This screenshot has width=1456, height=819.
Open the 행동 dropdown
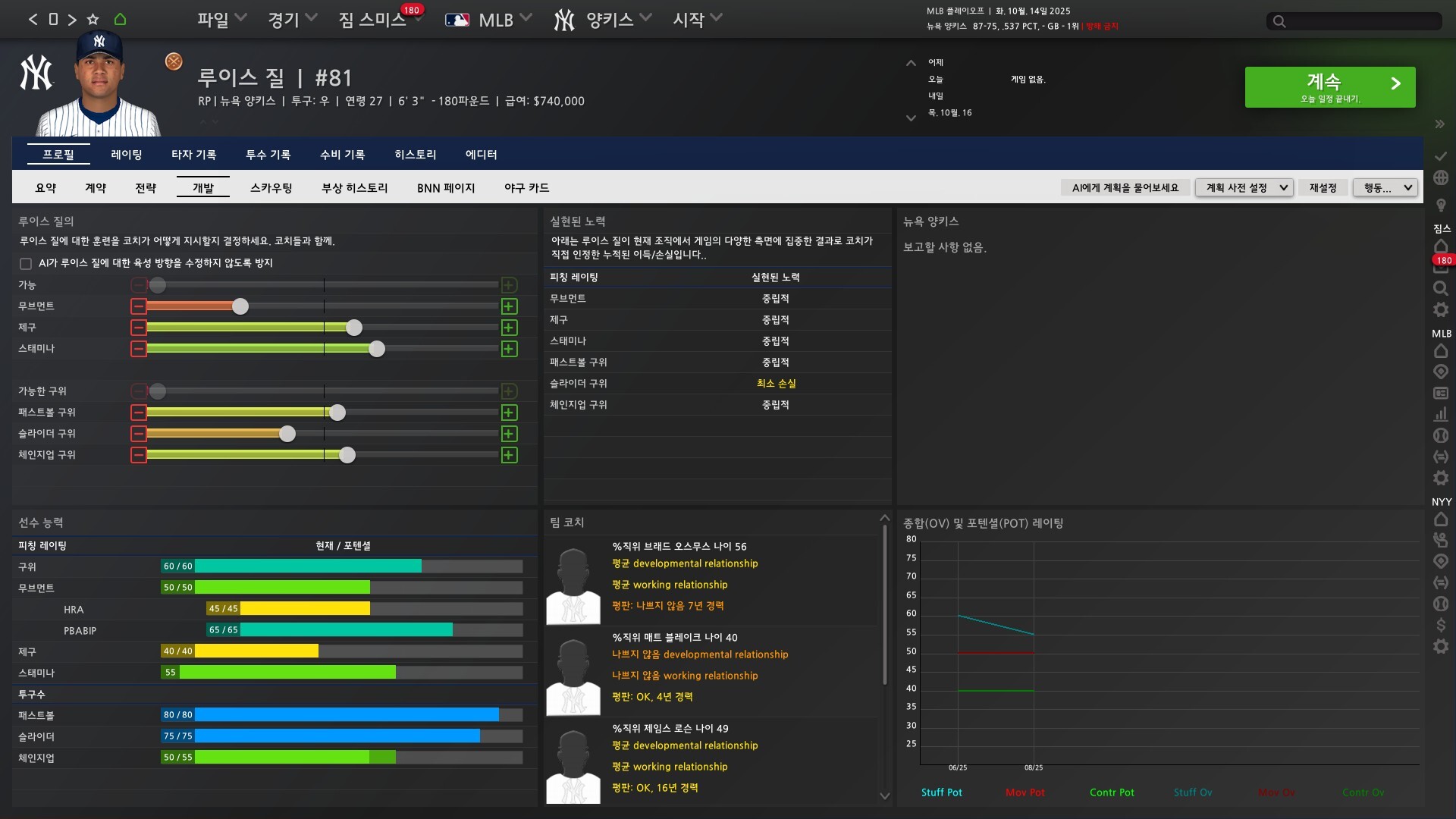point(1385,188)
